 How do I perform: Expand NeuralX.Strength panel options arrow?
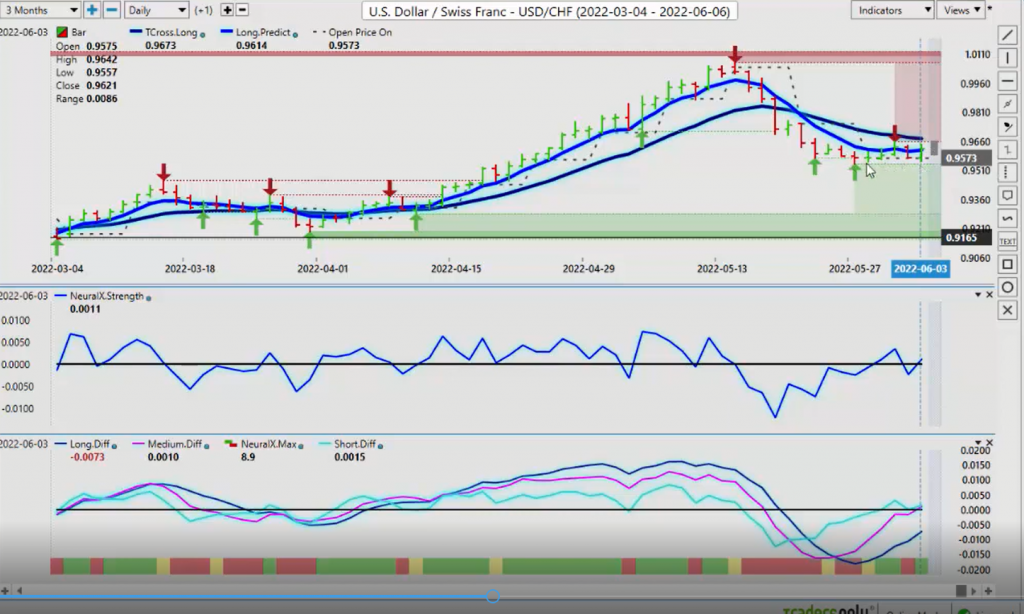coord(978,295)
